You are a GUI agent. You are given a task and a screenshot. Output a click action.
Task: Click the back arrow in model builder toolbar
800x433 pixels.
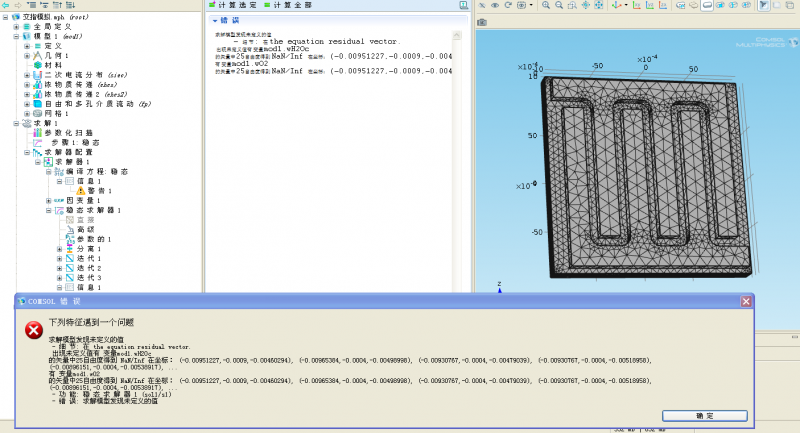click(5, 5)
